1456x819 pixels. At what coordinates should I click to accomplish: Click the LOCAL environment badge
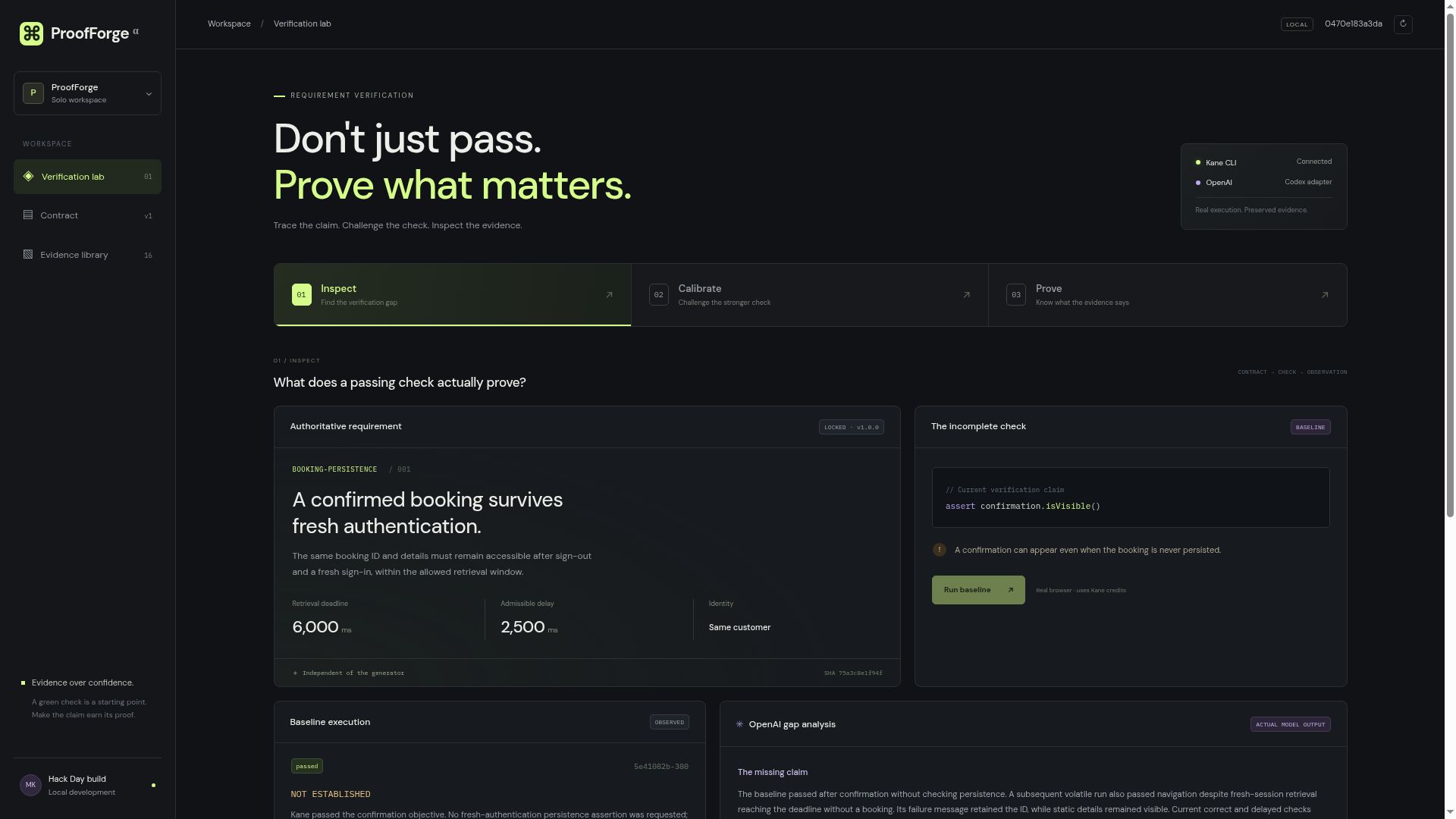1297,24
